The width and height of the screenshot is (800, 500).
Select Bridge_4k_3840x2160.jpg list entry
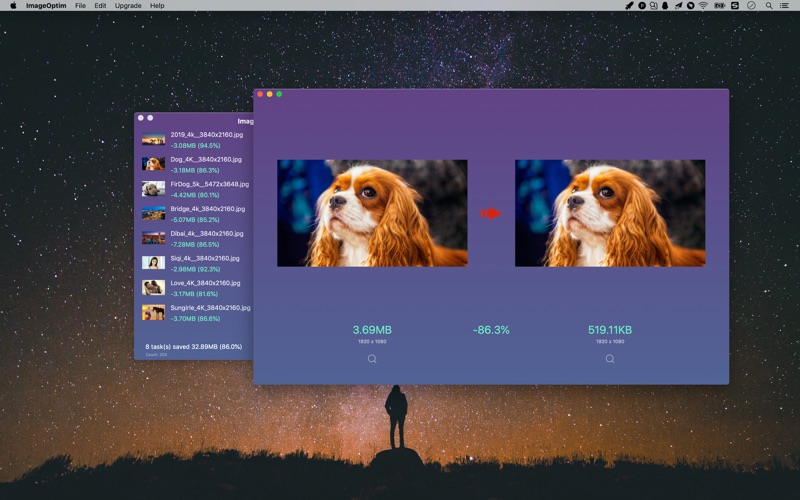click(x=207, y=209)
